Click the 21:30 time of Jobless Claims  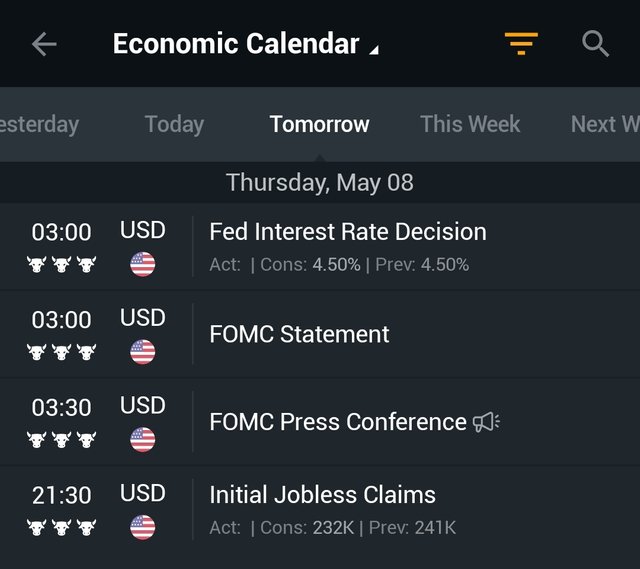click(62, 496)
